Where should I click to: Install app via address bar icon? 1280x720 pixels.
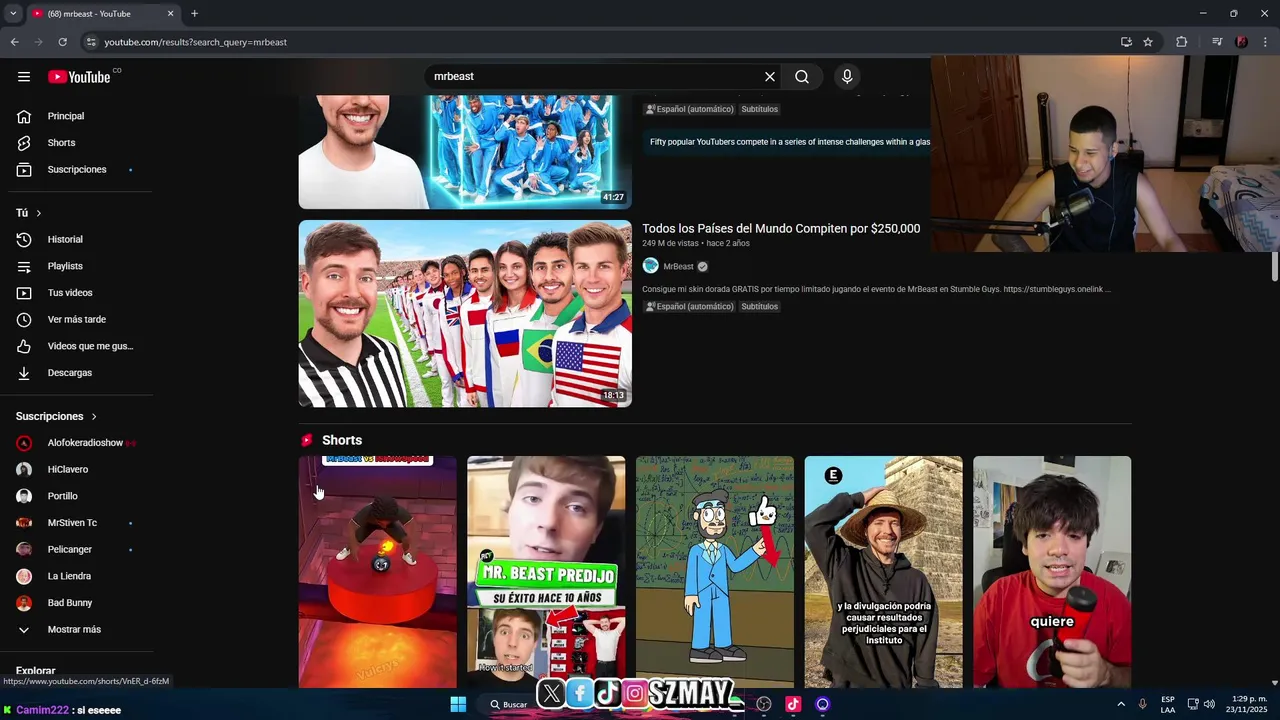[1126, 42]
